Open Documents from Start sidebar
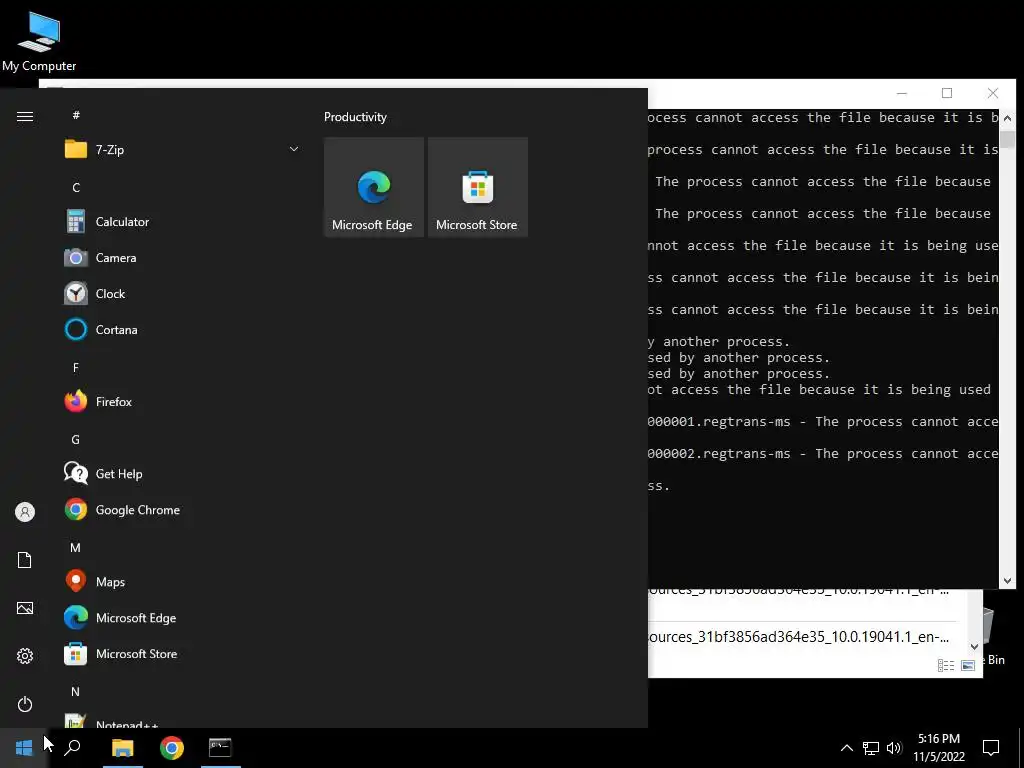Image resolution: width=1024 pixels, height=768 pixels. pyautogui.click(x=25, y=560)
